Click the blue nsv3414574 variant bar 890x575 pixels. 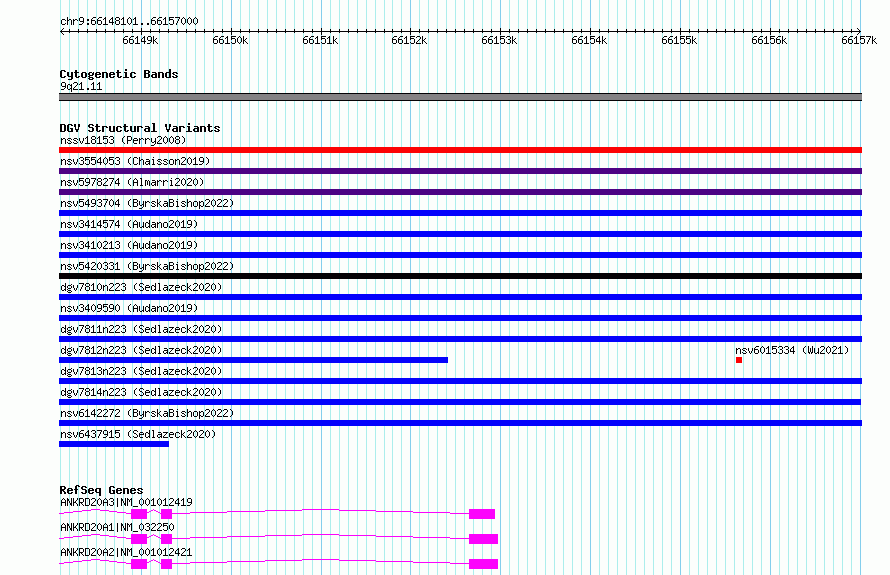point(460,234)
